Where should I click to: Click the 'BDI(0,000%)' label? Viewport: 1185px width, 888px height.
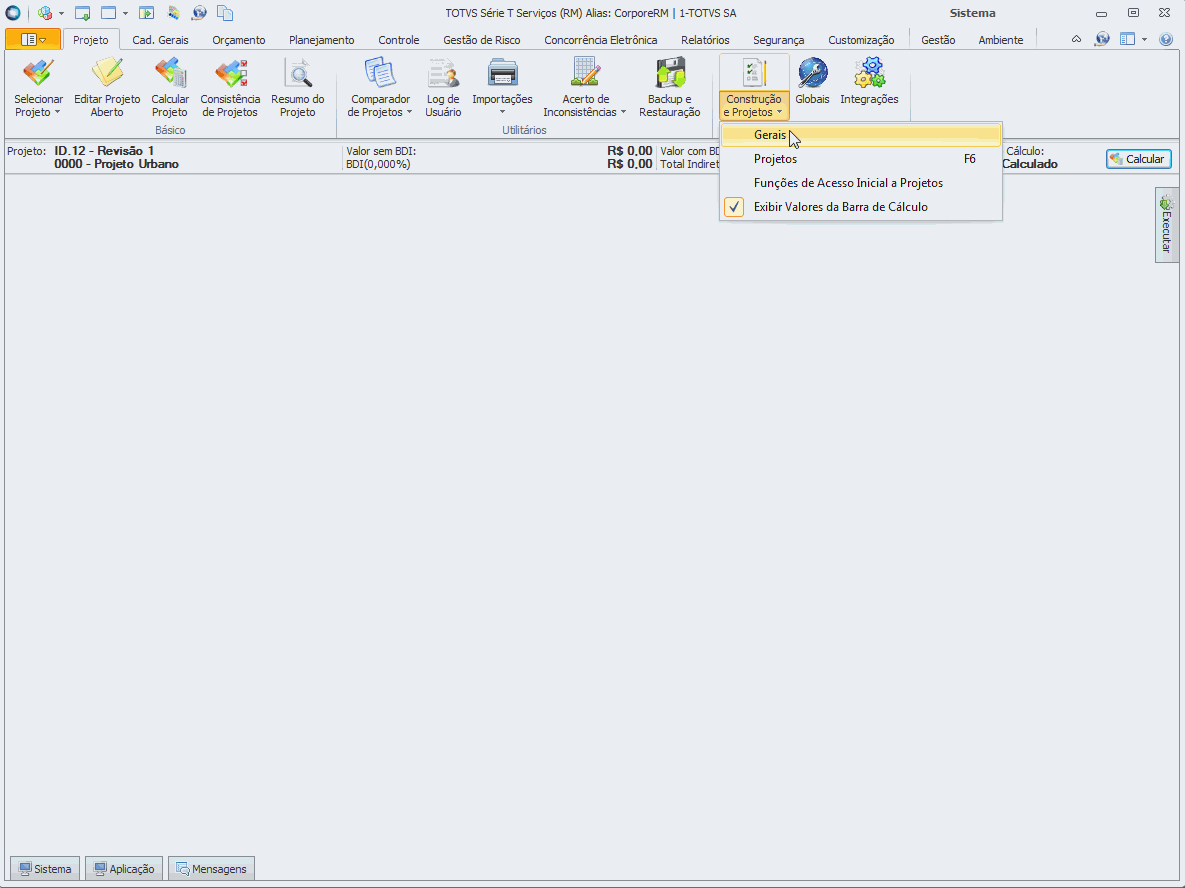point(378,164)
